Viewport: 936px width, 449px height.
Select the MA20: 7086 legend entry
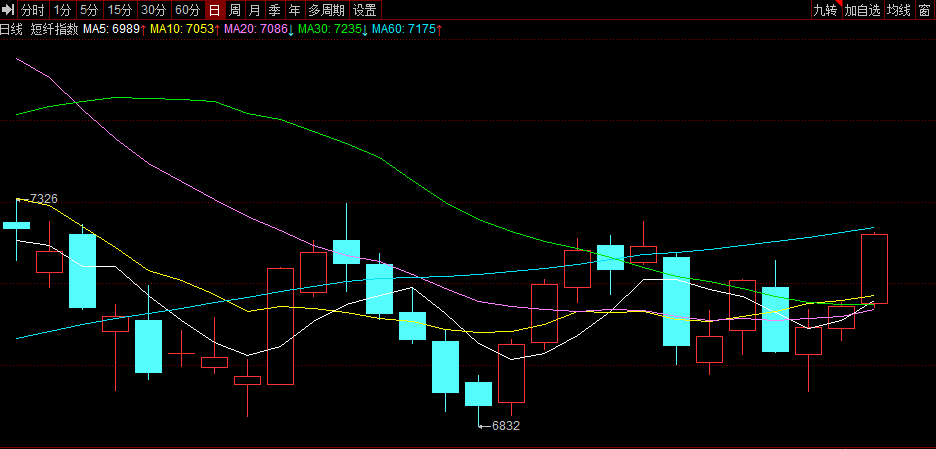259,29
